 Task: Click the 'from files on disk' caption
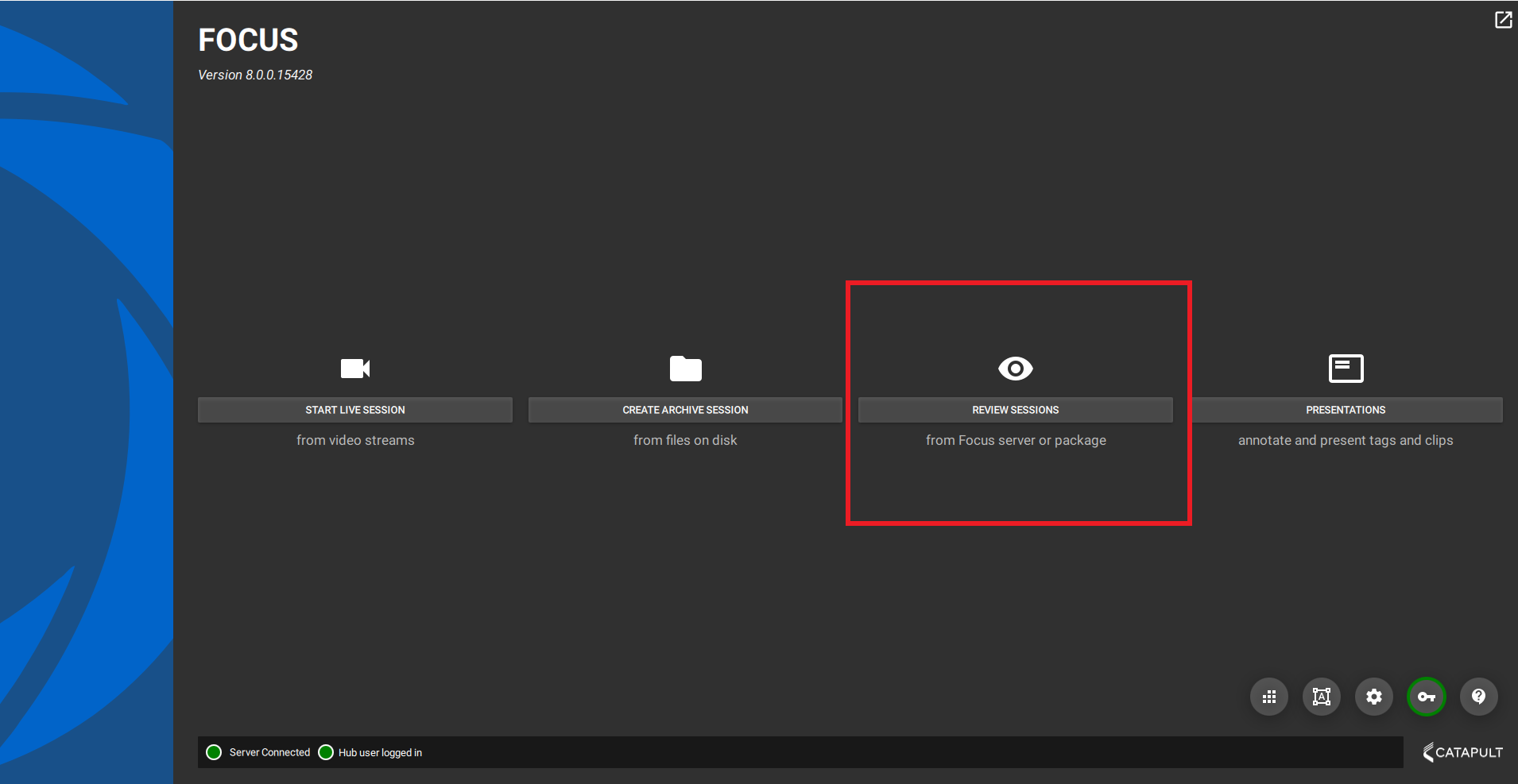tap(685, 440)
